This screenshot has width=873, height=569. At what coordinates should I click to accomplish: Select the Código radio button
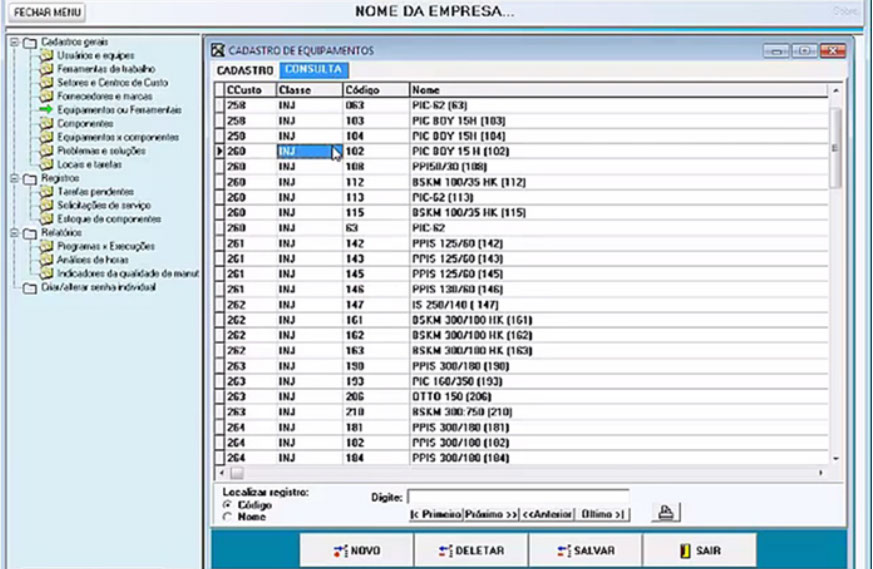coord(227,505)
